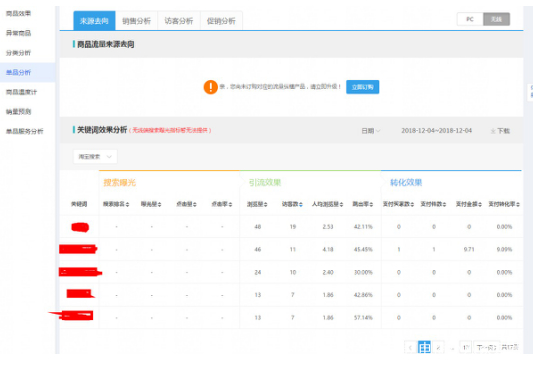This screenshot has width=533, height=366.
Task: Click the 转化效果 group header
Action: [406, 183]
